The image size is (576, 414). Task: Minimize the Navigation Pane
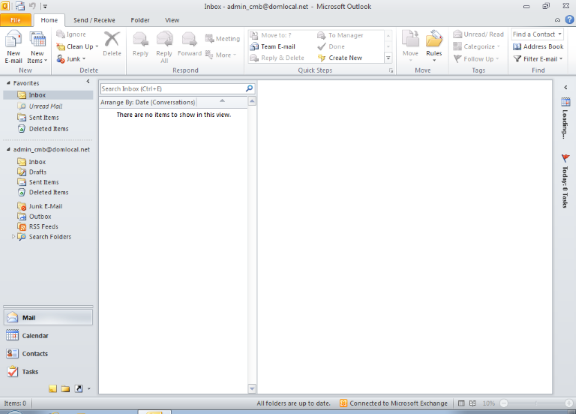click(88, 82)
